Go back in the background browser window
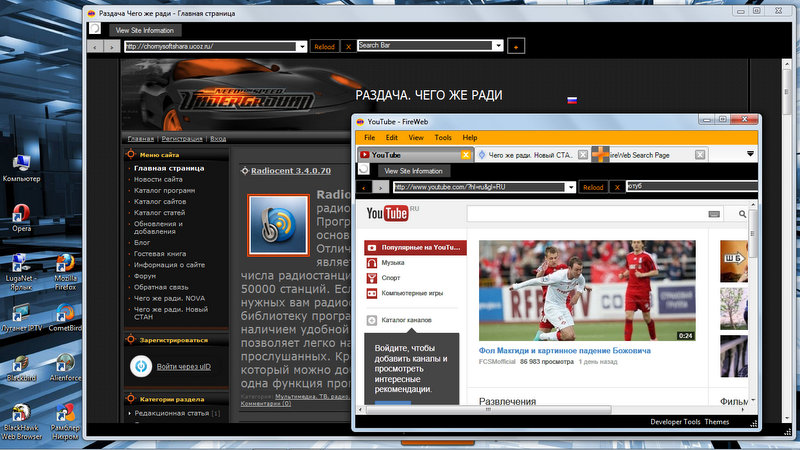This screenshot has height=450, width=800. tap(95, 46)
